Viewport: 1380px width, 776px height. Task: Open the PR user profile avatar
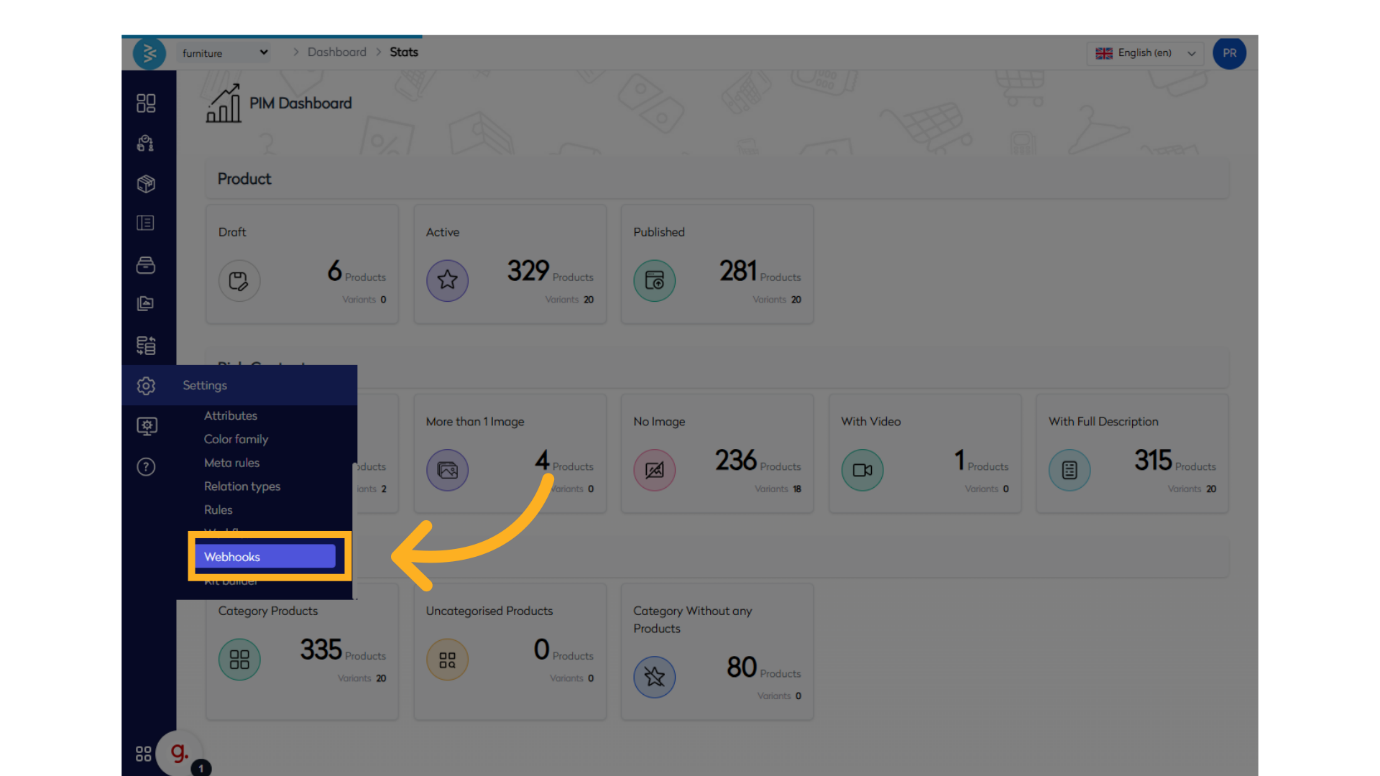pyautogui.click(x=1229, y=53)
